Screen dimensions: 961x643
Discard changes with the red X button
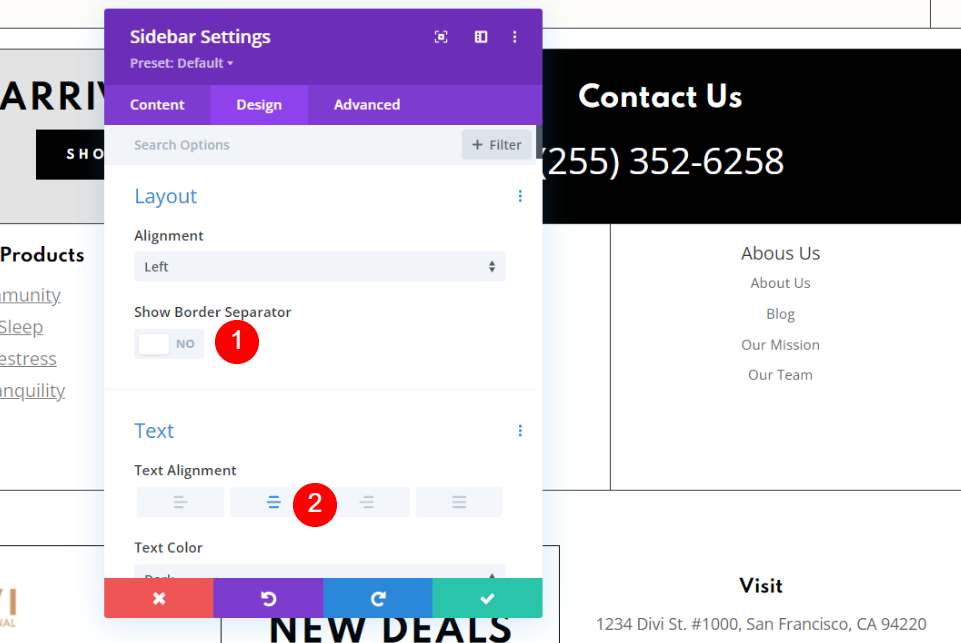tap(159, 598)
